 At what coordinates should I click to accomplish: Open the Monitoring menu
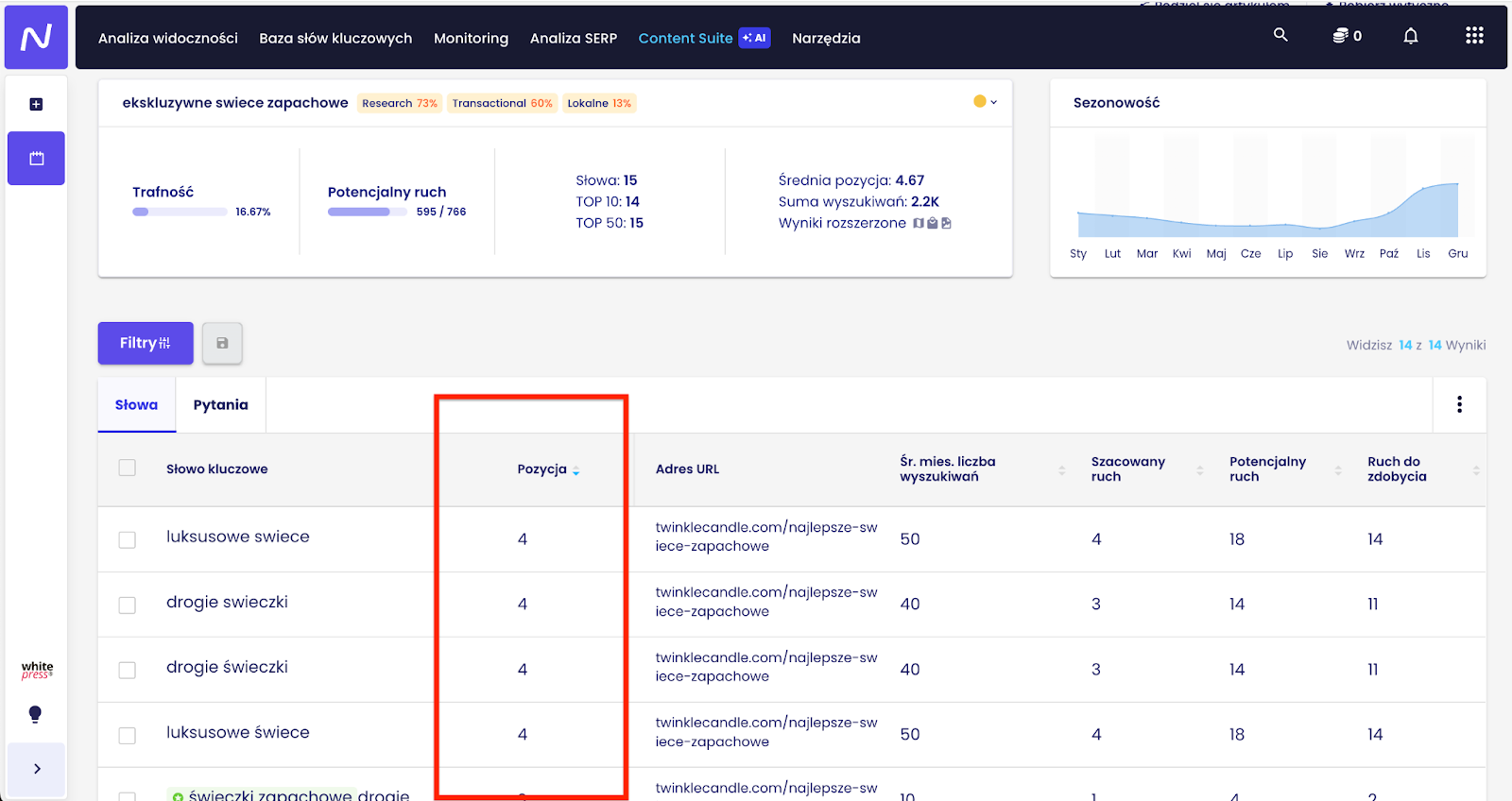[471, 38]
